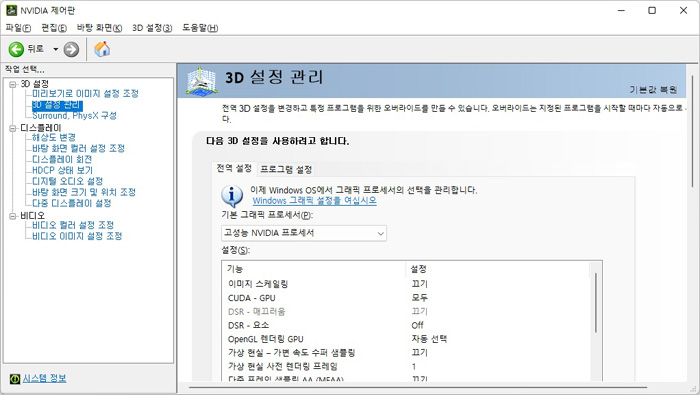Collapse the 디스플레이 tree node

[x=12, y=128]
